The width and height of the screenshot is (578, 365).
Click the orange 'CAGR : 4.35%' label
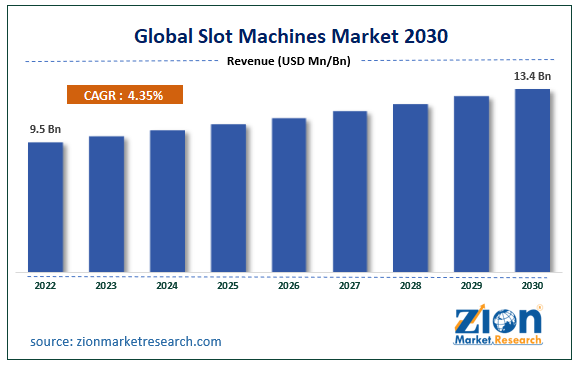coord(125,95)
